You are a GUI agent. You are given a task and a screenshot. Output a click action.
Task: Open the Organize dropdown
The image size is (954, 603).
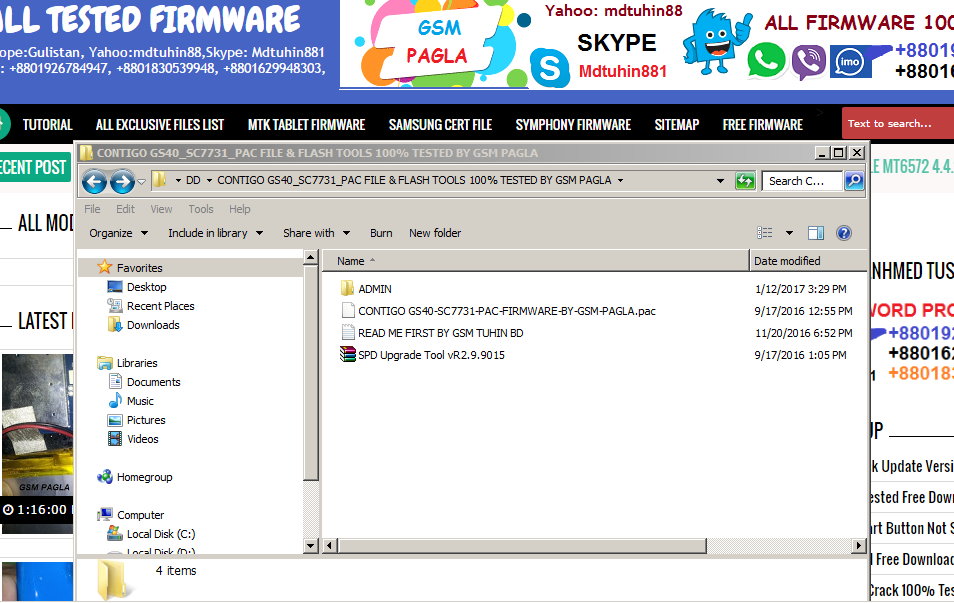click(119, 233)
